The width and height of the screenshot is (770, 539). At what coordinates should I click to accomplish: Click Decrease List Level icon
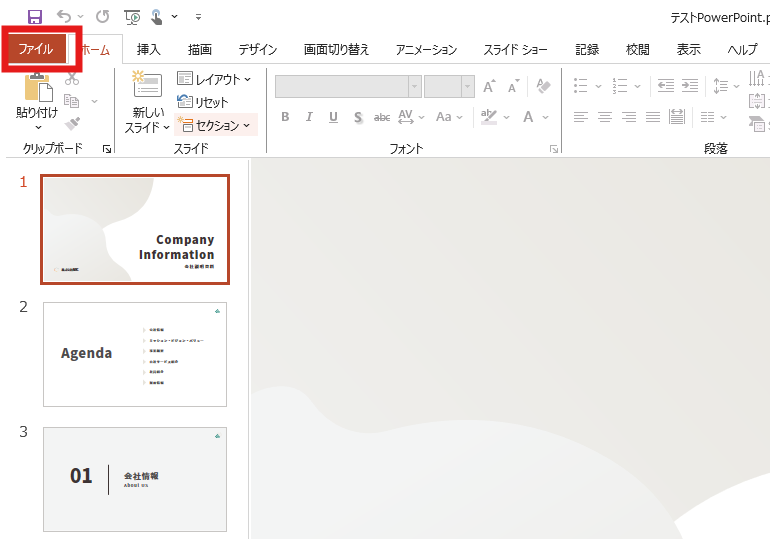(x=666, y=86)
